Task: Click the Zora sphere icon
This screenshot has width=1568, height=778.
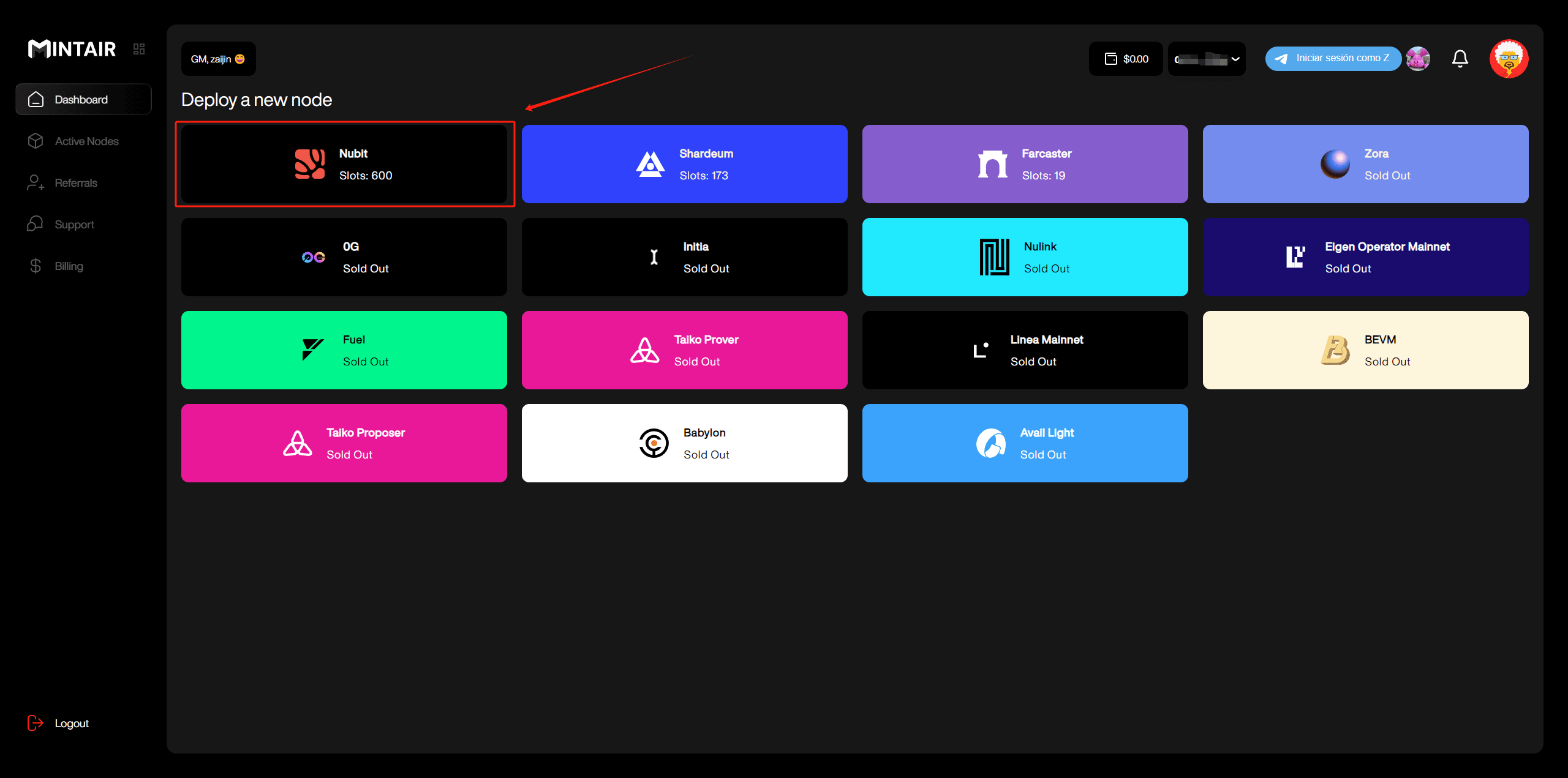Action: pyautogui.click(x=1335, y=164)
